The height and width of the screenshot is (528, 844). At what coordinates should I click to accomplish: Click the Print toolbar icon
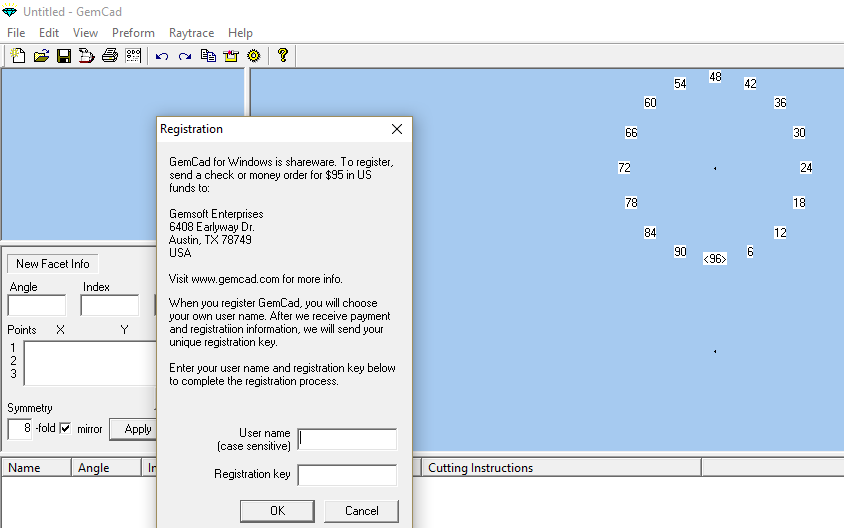[x=110, y=55]
